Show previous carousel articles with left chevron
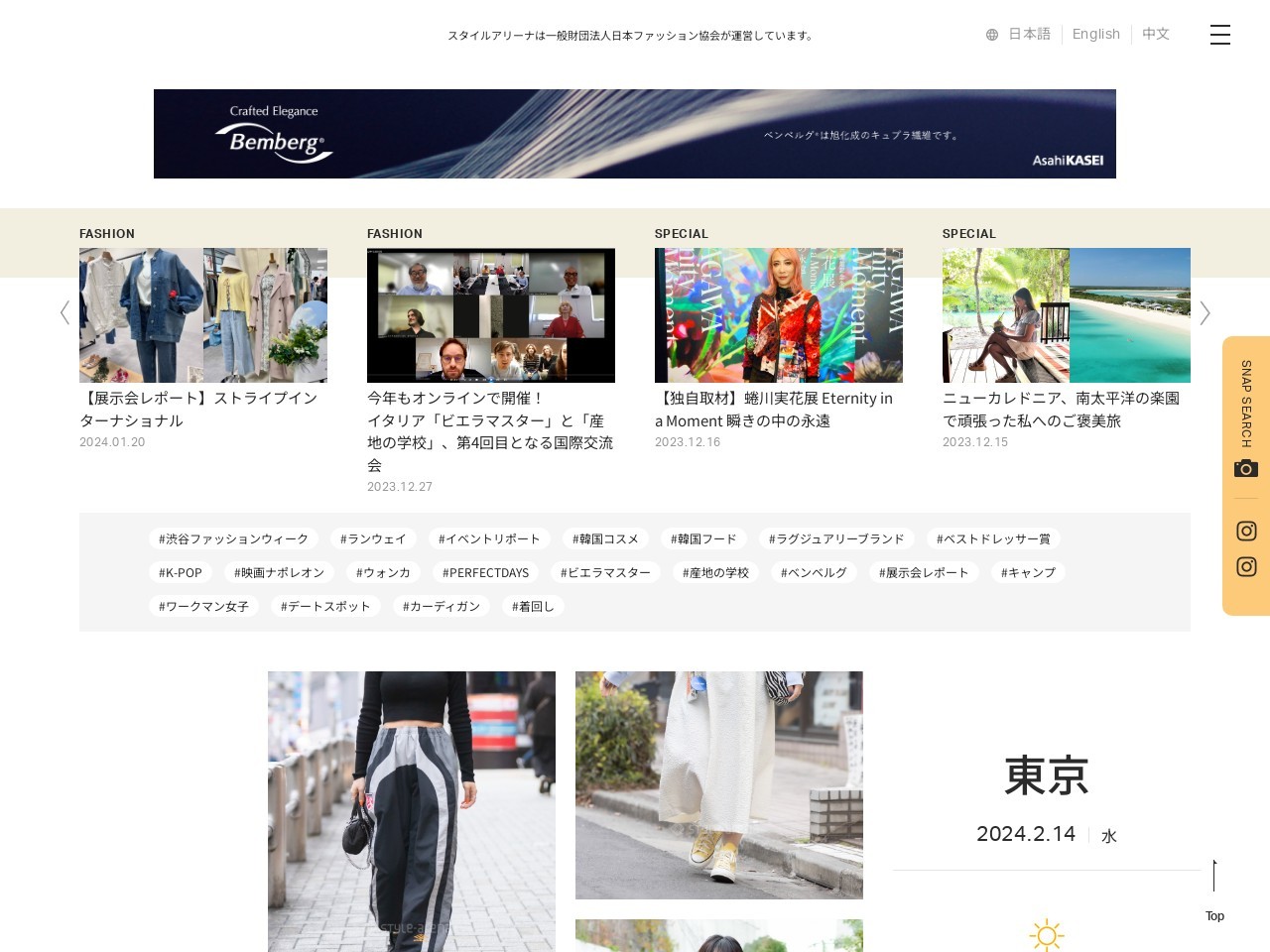The image size is (1270, 952). pos(64,313)
